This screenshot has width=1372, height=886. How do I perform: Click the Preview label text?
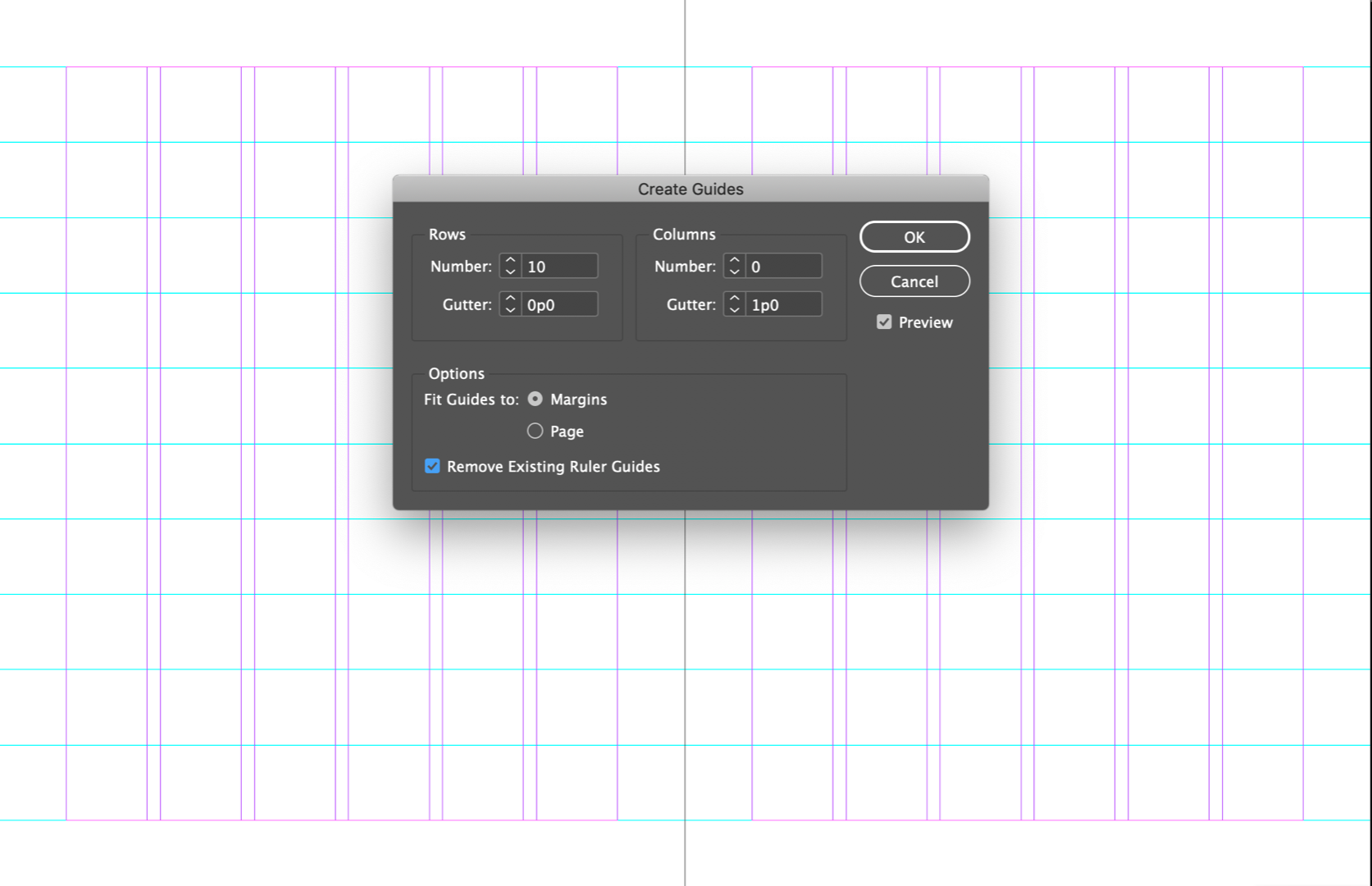924,322
